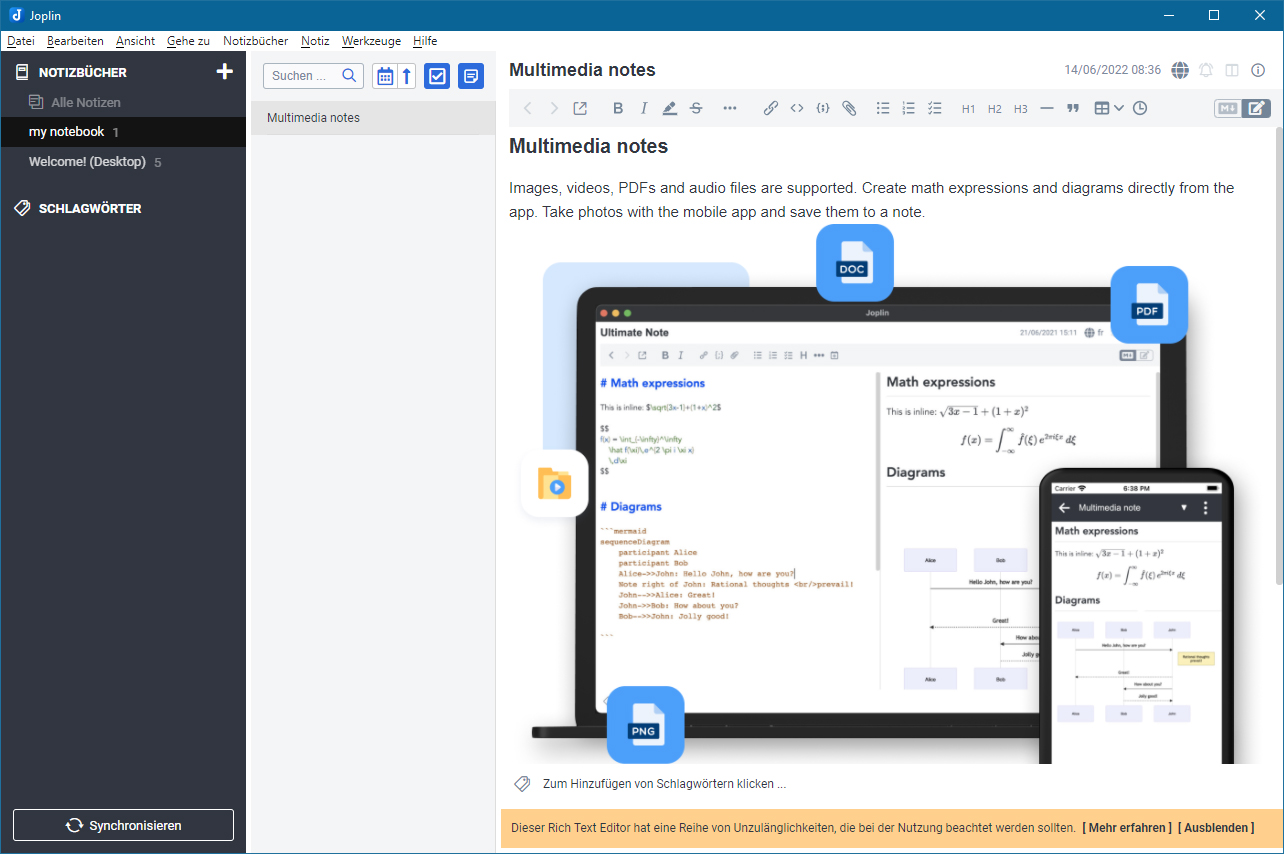Insert a numbered list
The height and width of the screenshot is (854, 1284).
tap(909, 108)
